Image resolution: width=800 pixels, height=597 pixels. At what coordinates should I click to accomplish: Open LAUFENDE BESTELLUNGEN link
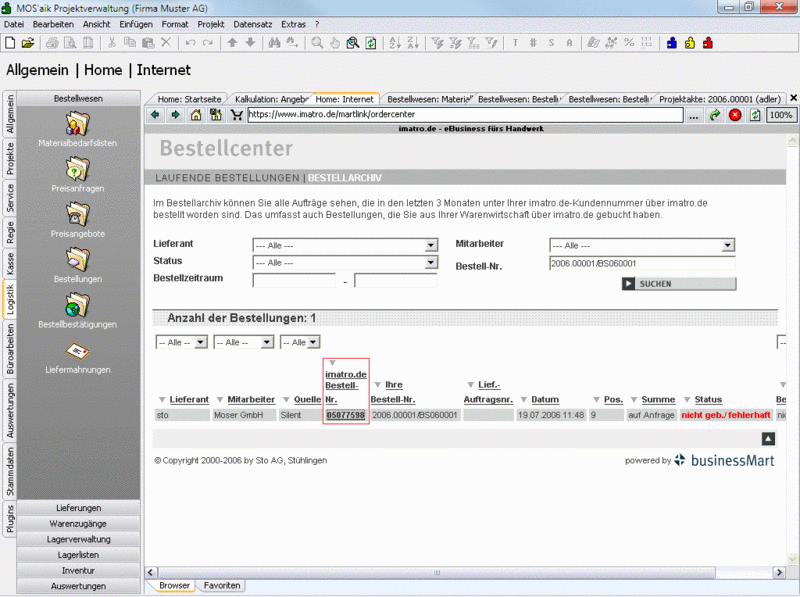227,178
